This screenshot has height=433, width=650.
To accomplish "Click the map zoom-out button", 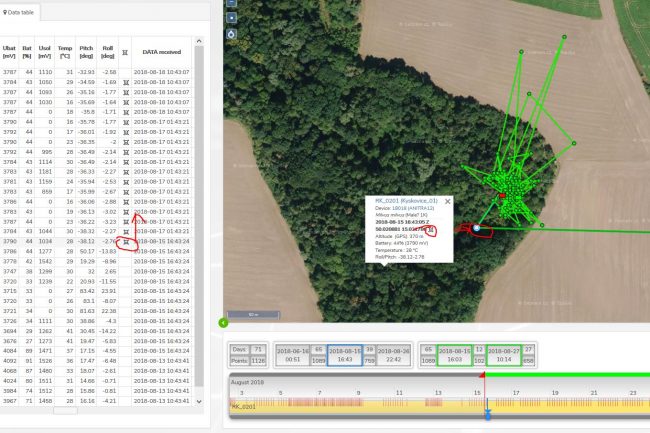I will coord(232,17).
